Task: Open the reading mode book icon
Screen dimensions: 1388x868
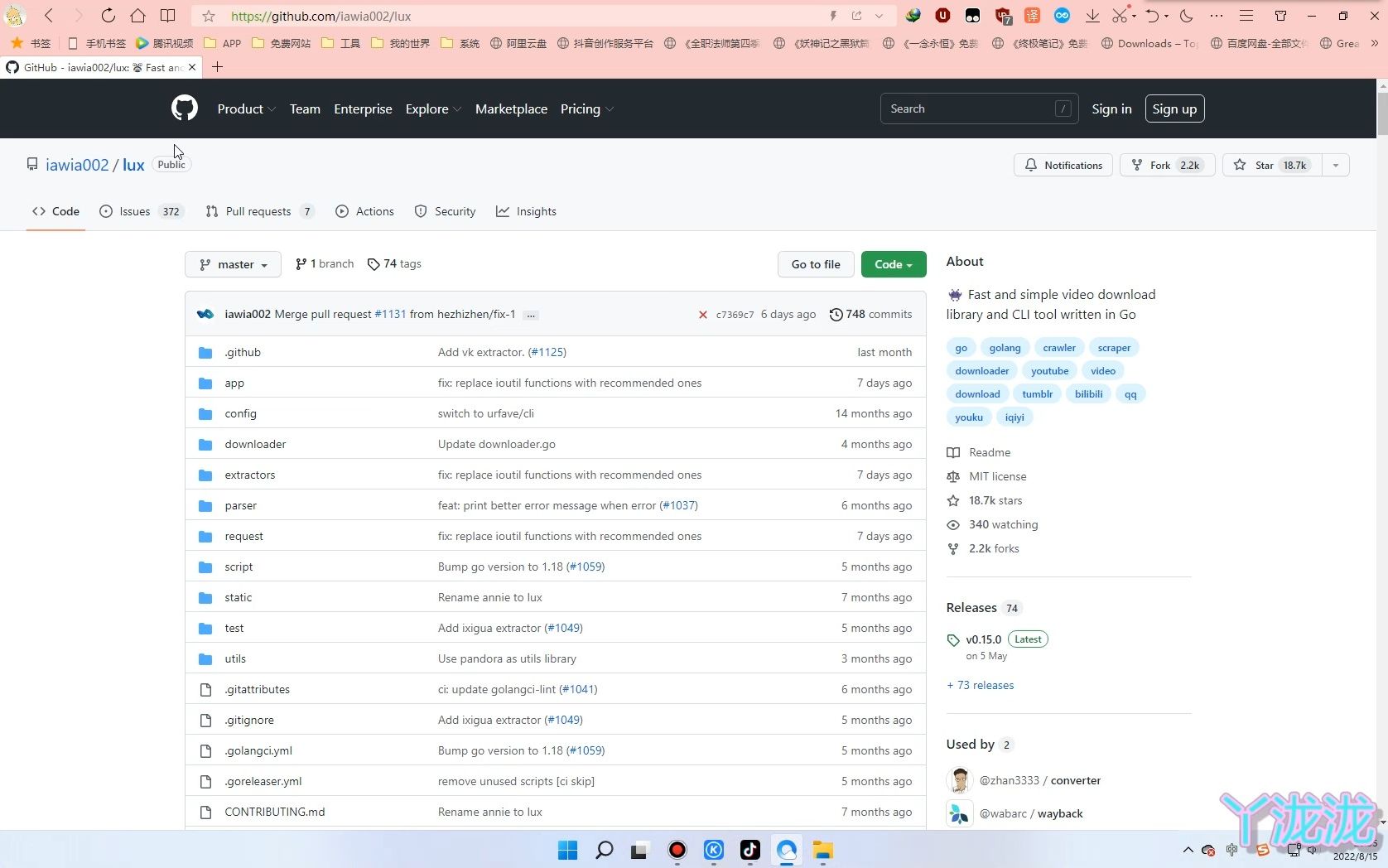Action: 167,16
